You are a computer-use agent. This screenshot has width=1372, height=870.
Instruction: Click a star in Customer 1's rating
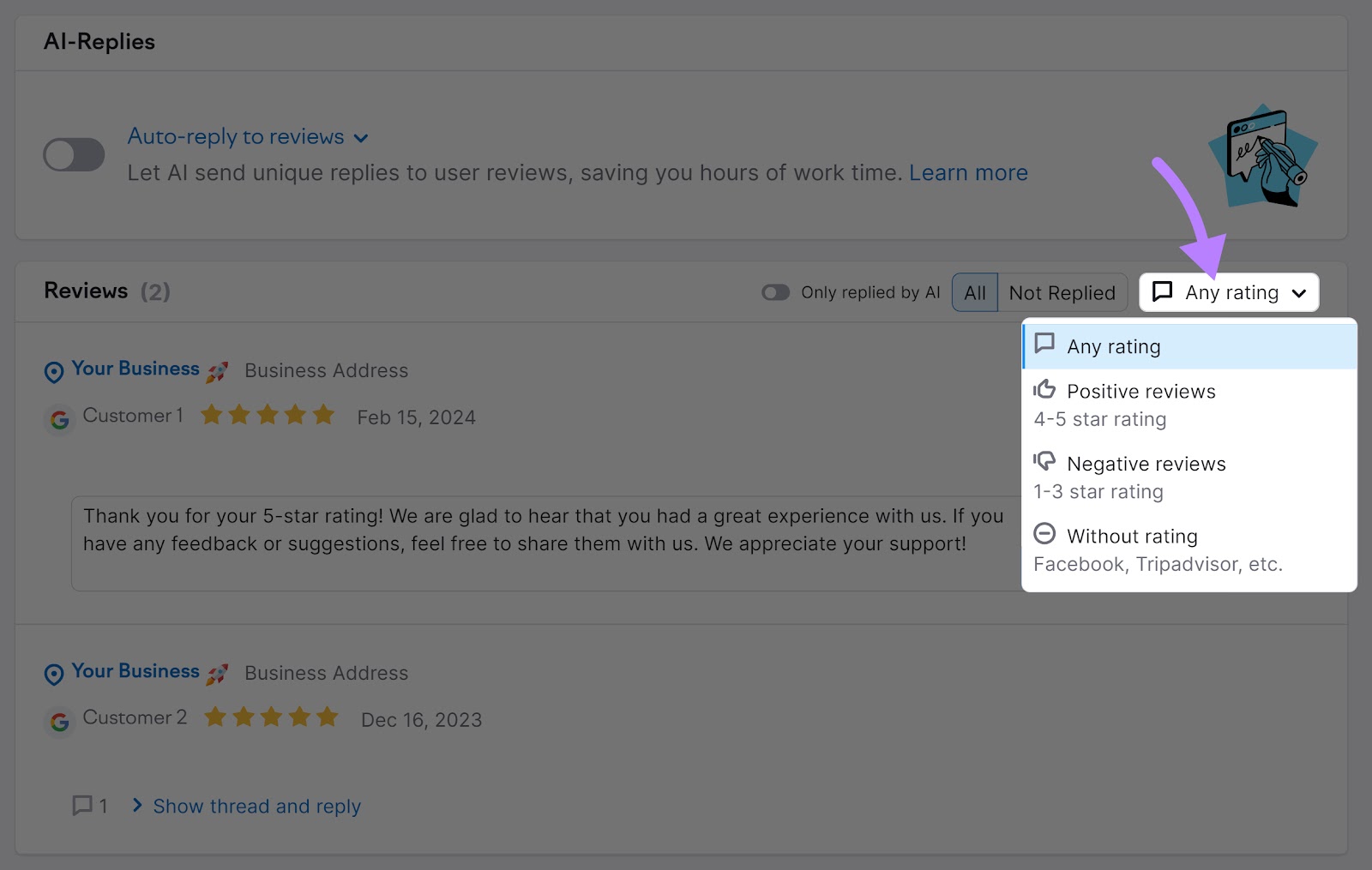268,415
